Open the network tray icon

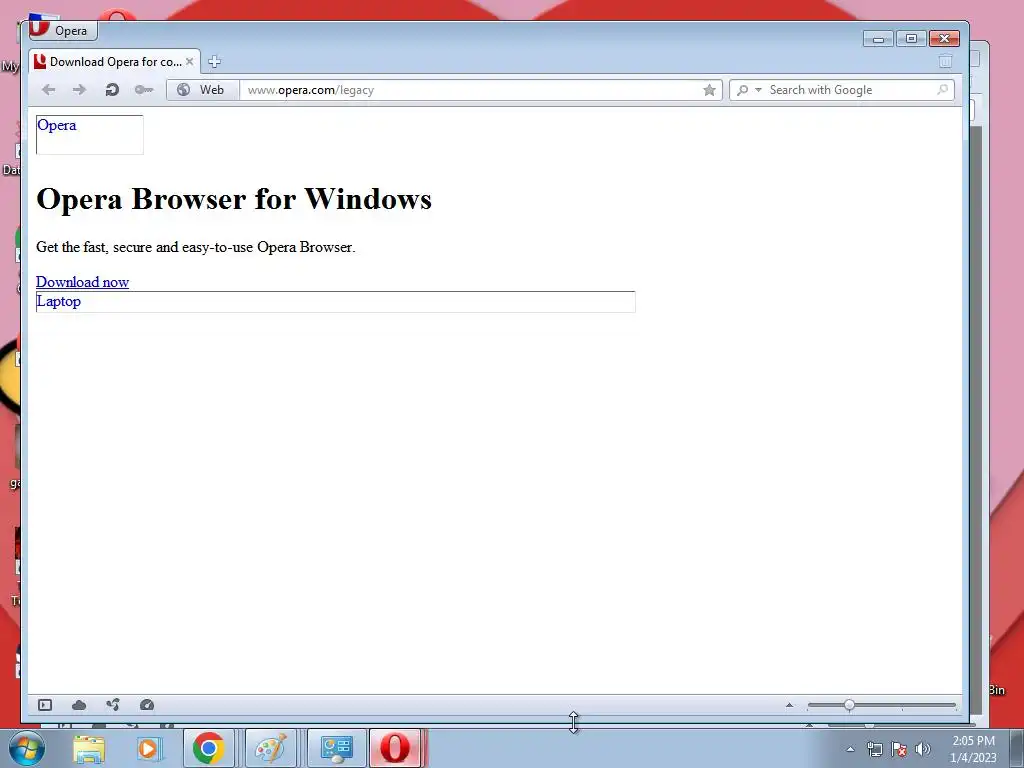[x=874, y=749]
